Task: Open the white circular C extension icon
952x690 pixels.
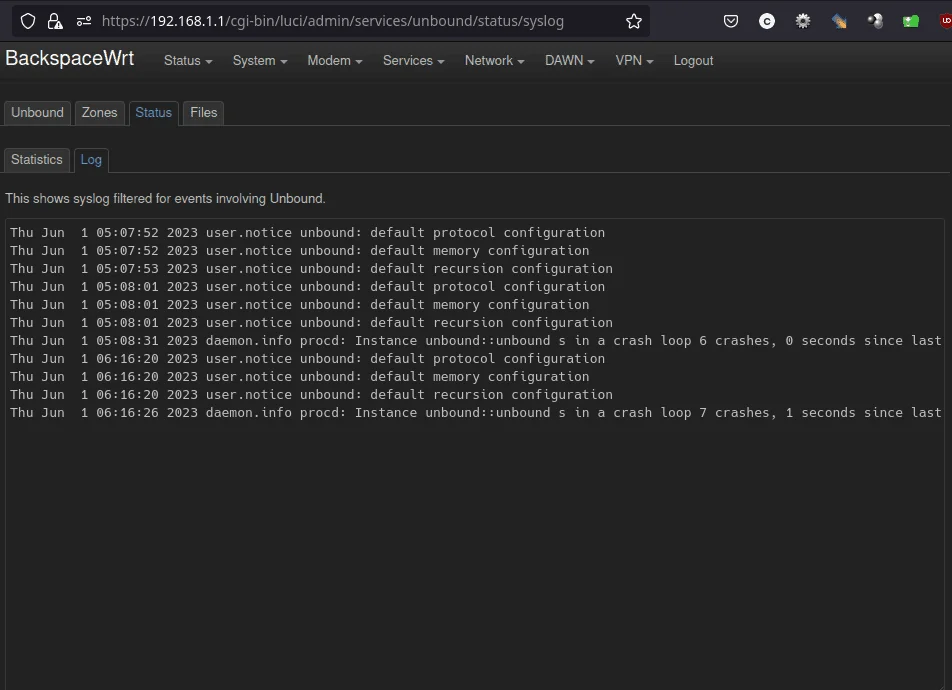Action: (x=767, y=21)
